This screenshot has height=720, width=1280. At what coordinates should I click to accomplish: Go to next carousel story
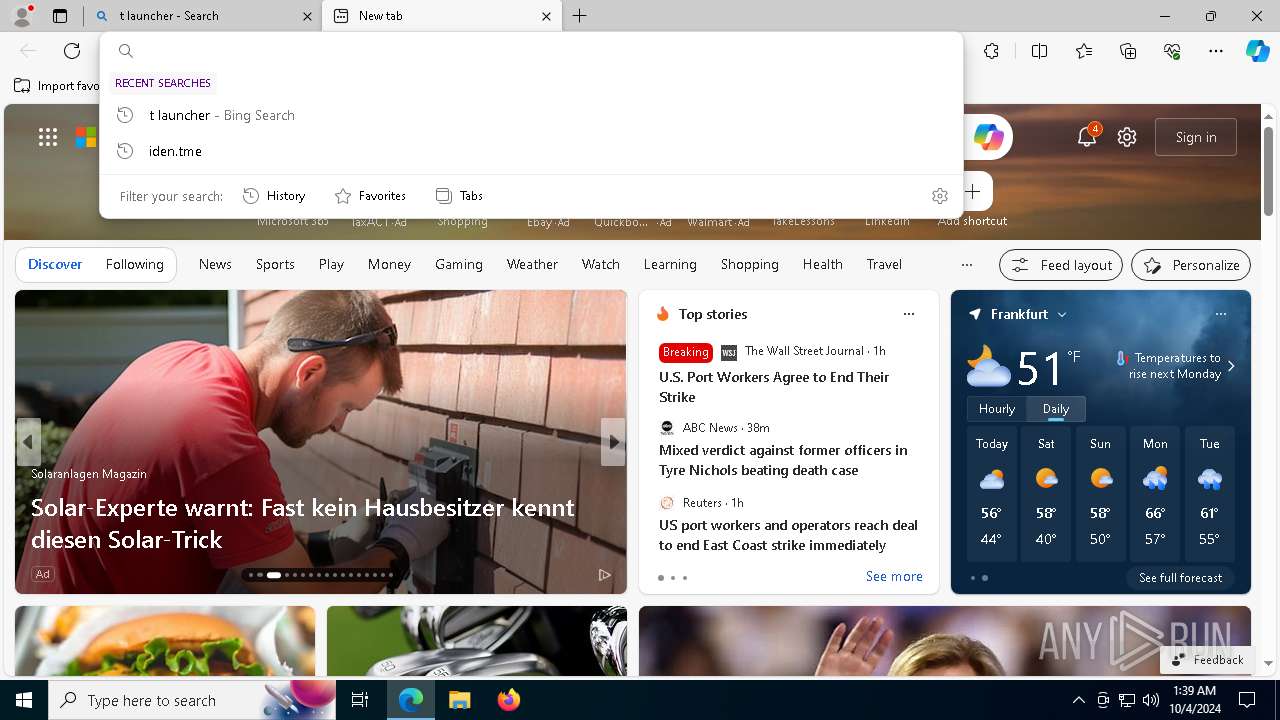pyautogui.click(x=613, y=442)
